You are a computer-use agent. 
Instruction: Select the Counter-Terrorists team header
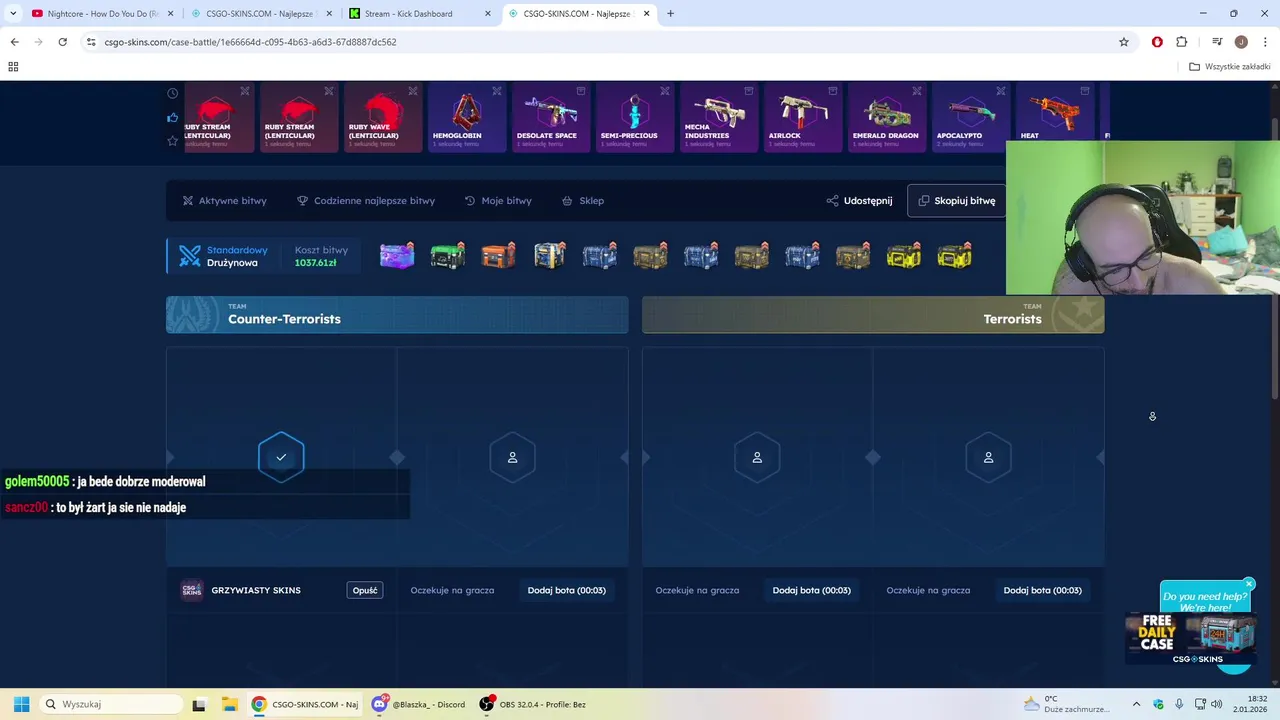[397, 314]
